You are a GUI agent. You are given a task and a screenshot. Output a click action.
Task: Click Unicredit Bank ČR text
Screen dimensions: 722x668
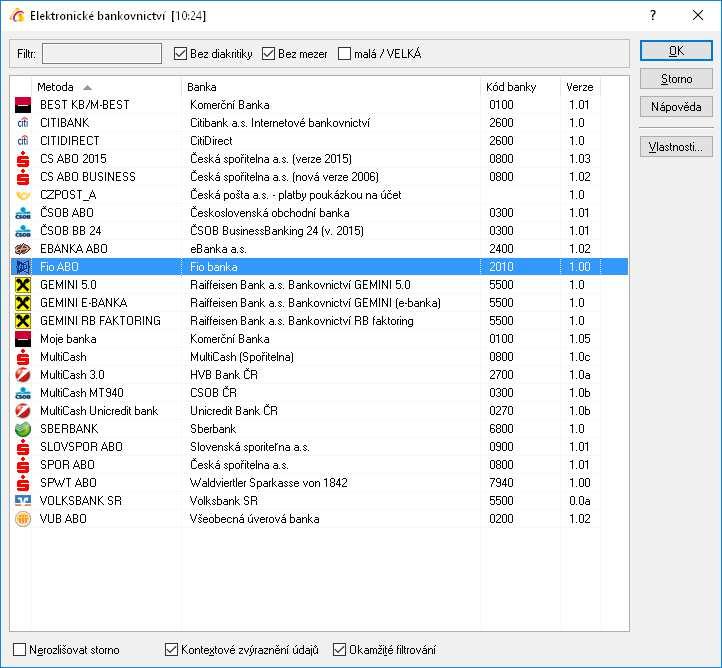[234, 411]
